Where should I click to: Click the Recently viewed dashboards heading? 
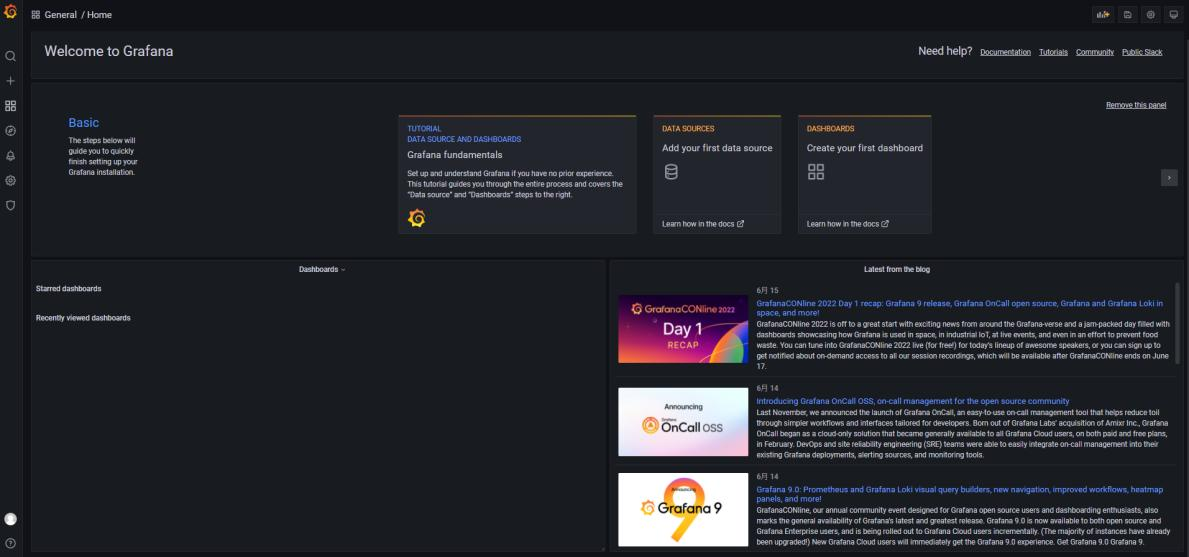[x=83, y=318]
